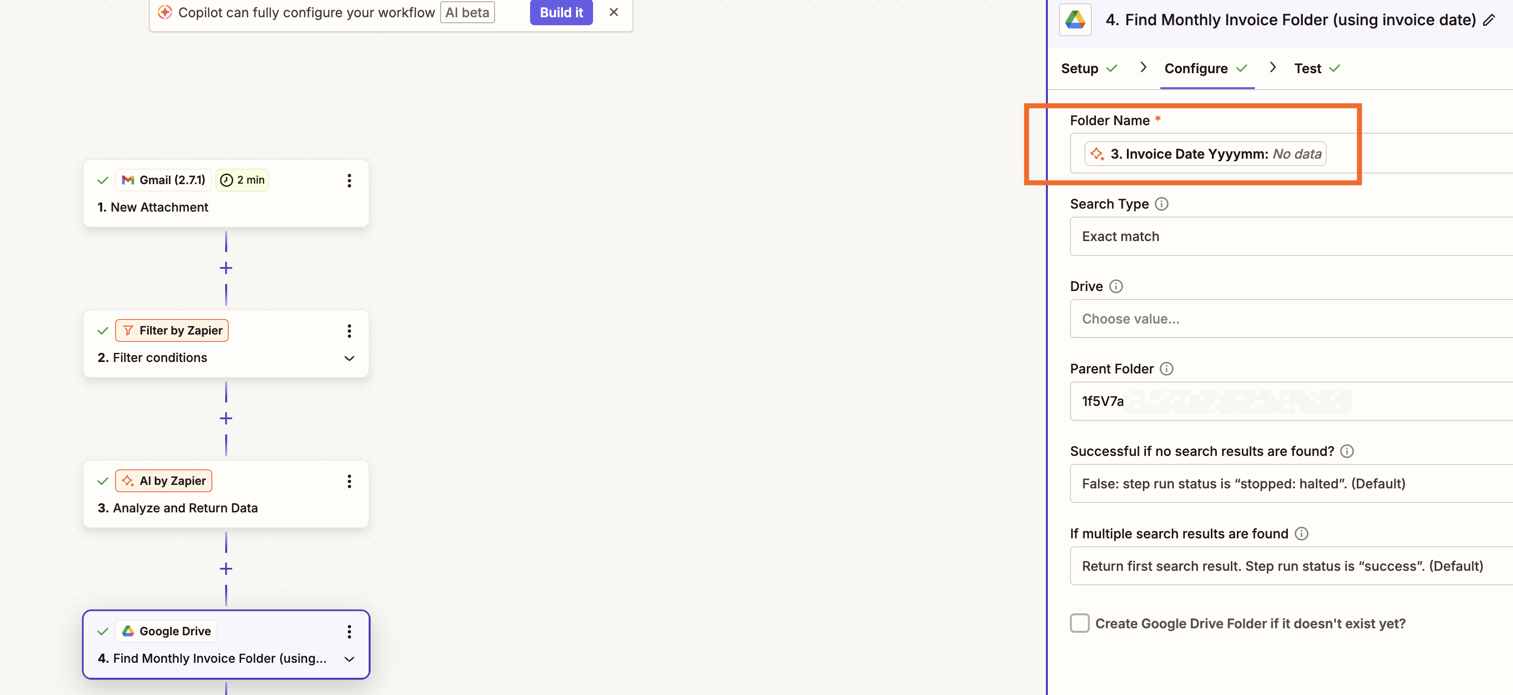
Task: Click info icon beside Drive label
Action: (1116, 287)
